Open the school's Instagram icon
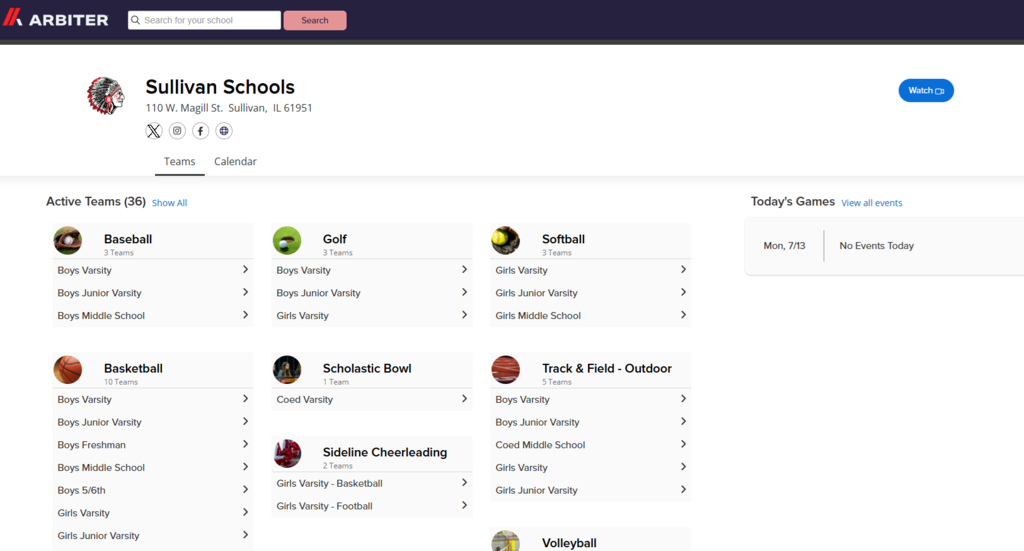The image size is (1024, 551). tap(177, 131)
